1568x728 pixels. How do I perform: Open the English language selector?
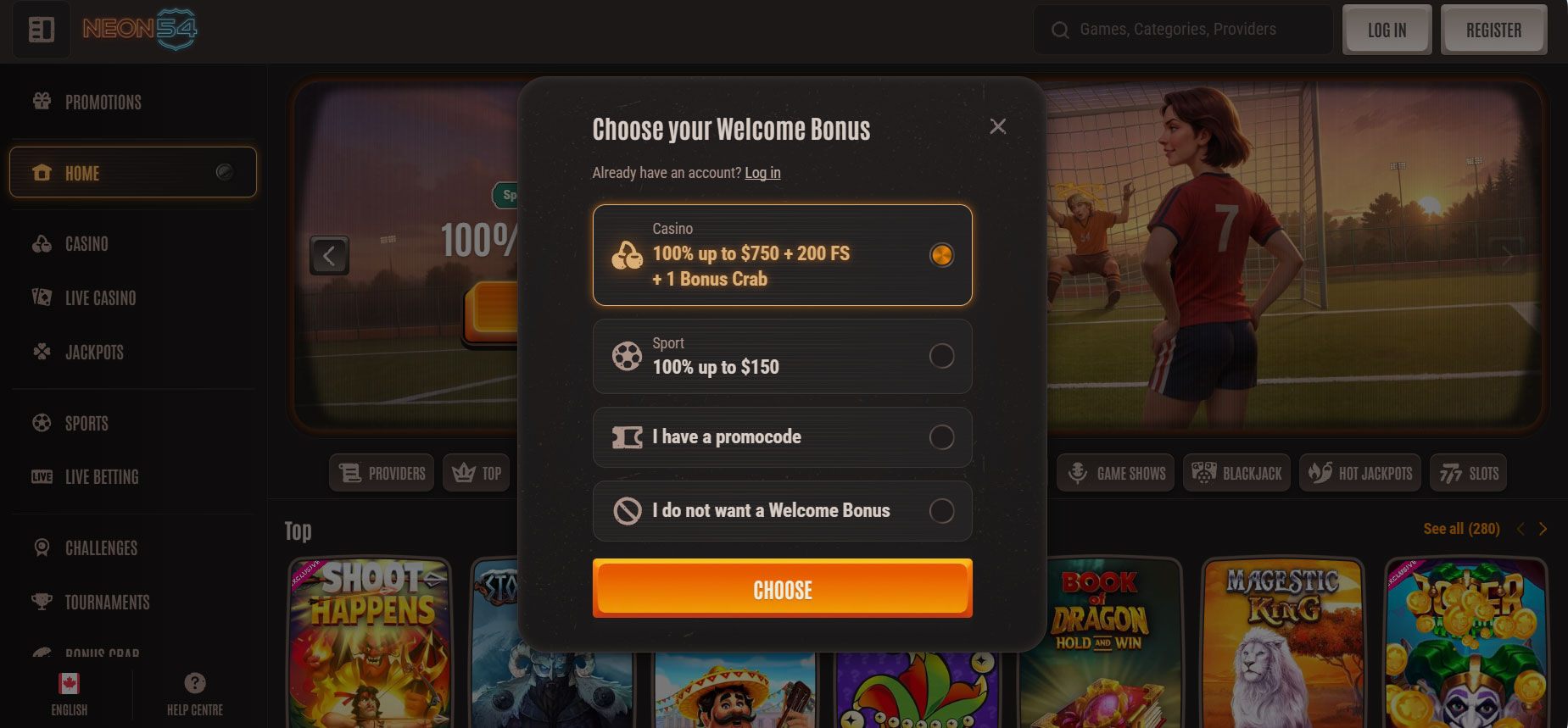click(69, 694)
